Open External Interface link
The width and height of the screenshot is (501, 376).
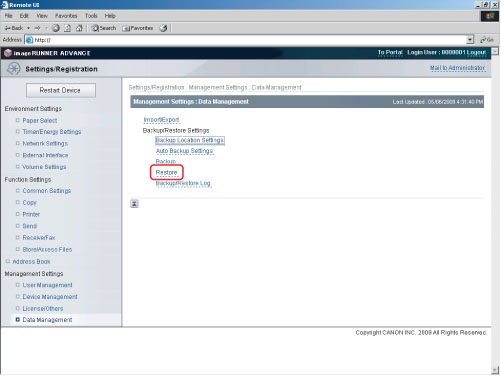(45, 155)
